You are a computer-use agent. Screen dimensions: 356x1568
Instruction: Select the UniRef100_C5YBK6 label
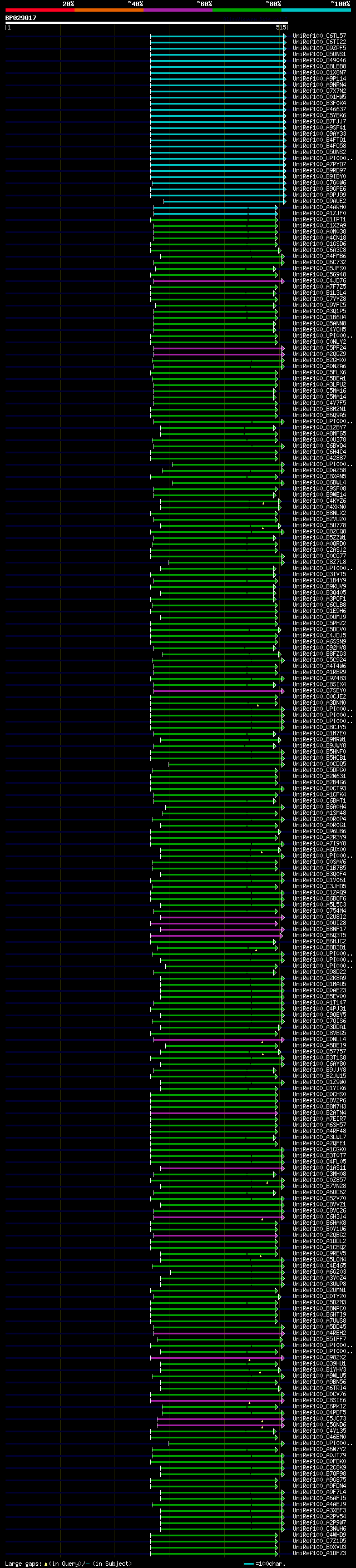point(319,116)
